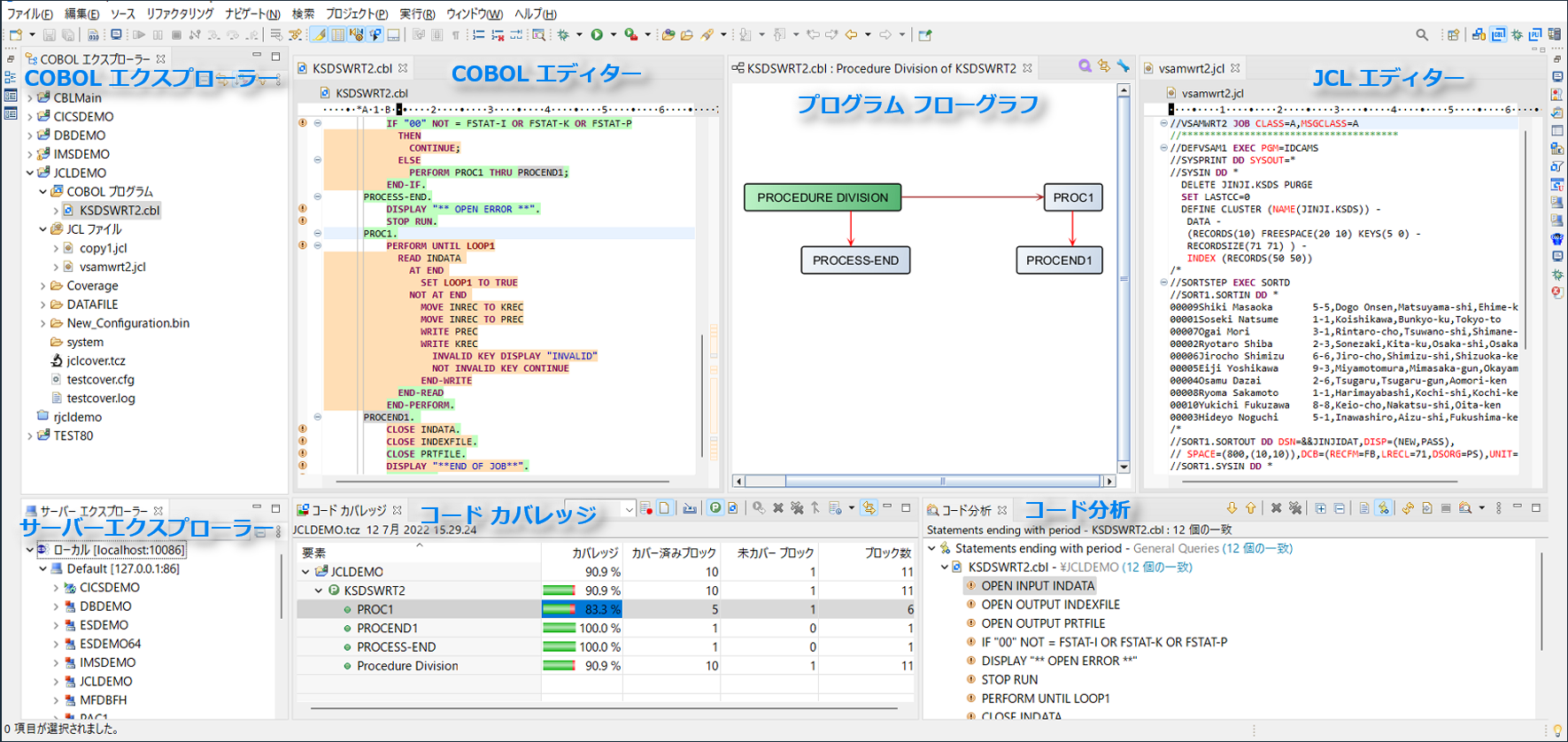Collapse the JCLDEMO project in COBOL Explorer
This screenshot has width=1568, height=742.
tap(30, 173)
